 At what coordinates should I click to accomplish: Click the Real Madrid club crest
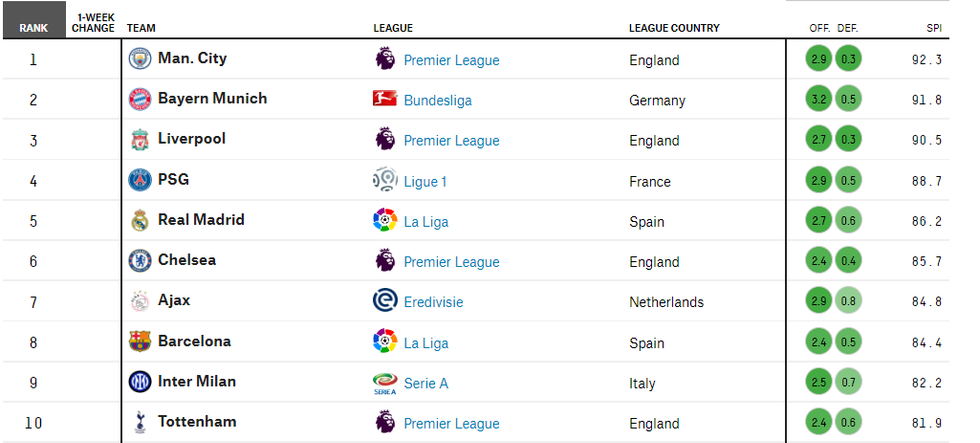[x=139, y=221]
